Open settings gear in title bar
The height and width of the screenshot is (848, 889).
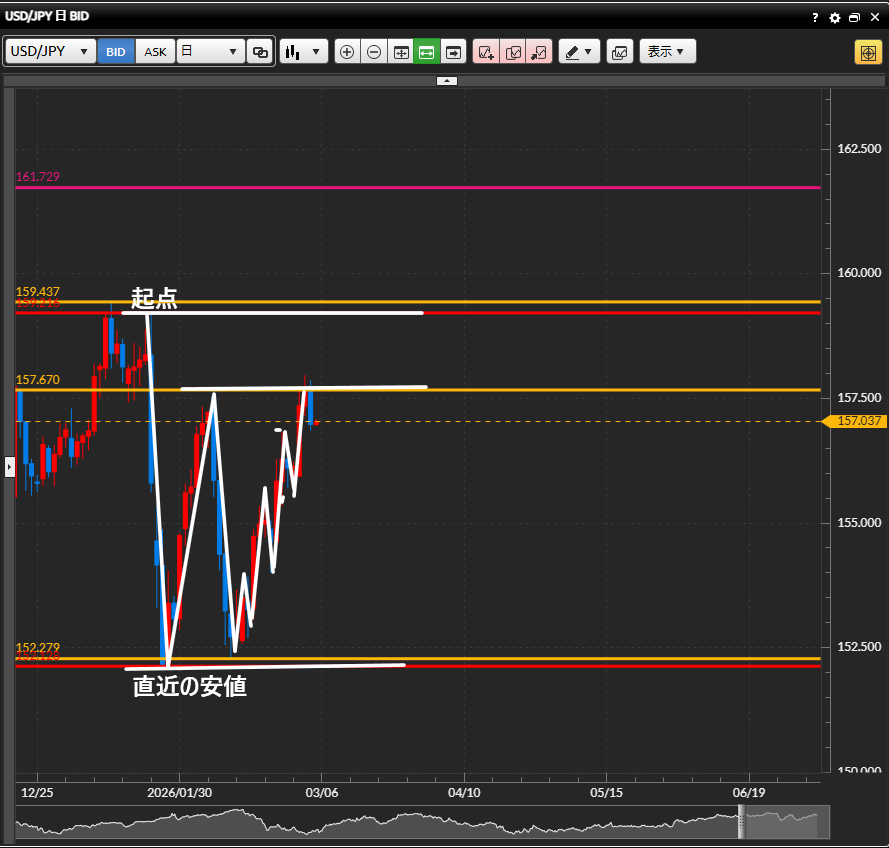(x=835, y=17)
